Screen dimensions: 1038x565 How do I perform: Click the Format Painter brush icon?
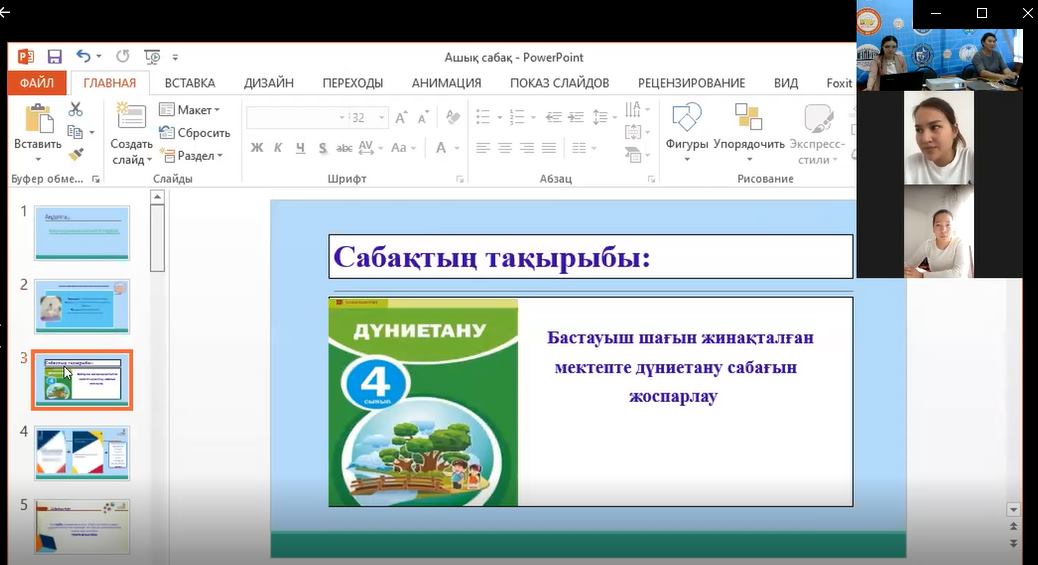[x=76, y=154]
